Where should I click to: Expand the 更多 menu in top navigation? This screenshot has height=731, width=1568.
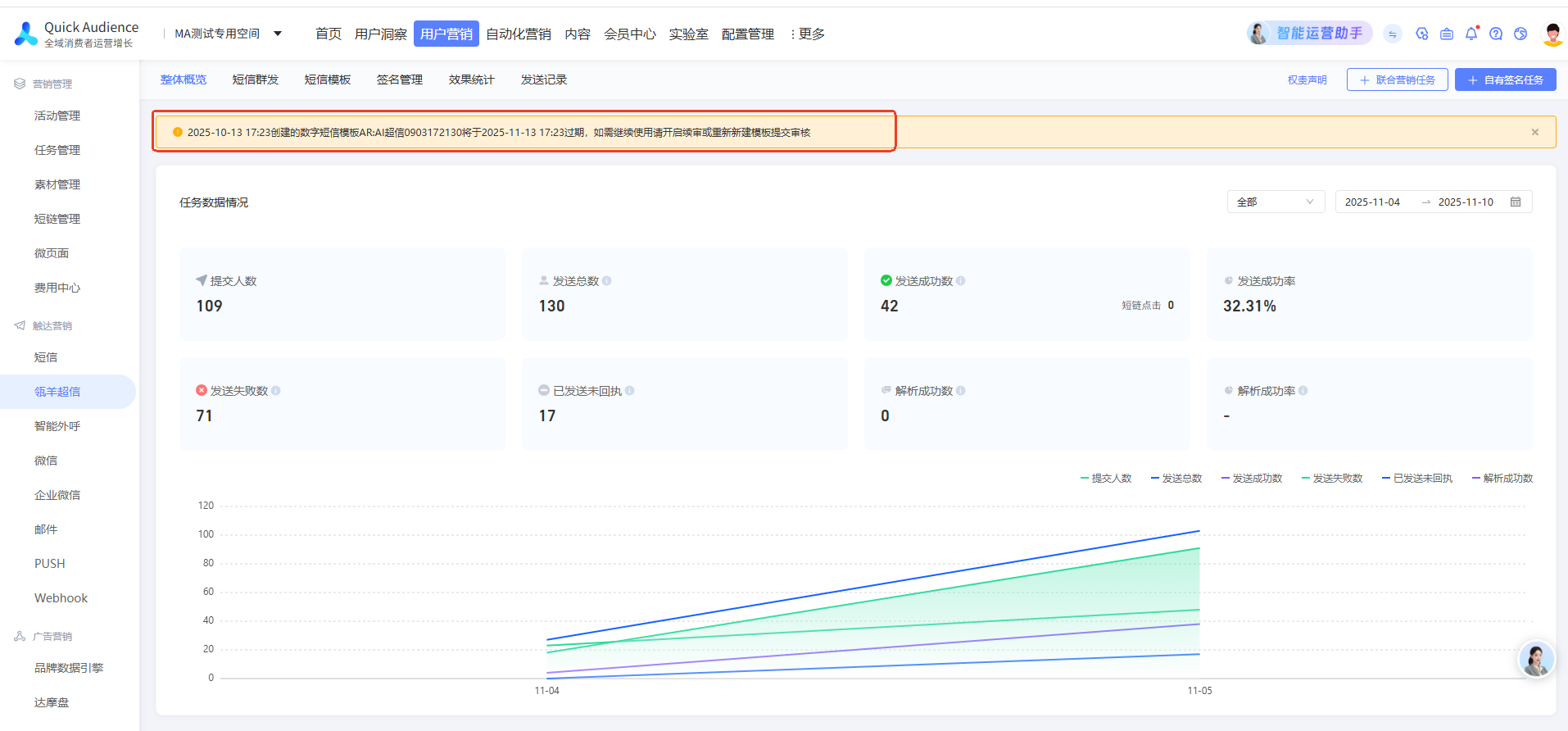coord(807,34)
